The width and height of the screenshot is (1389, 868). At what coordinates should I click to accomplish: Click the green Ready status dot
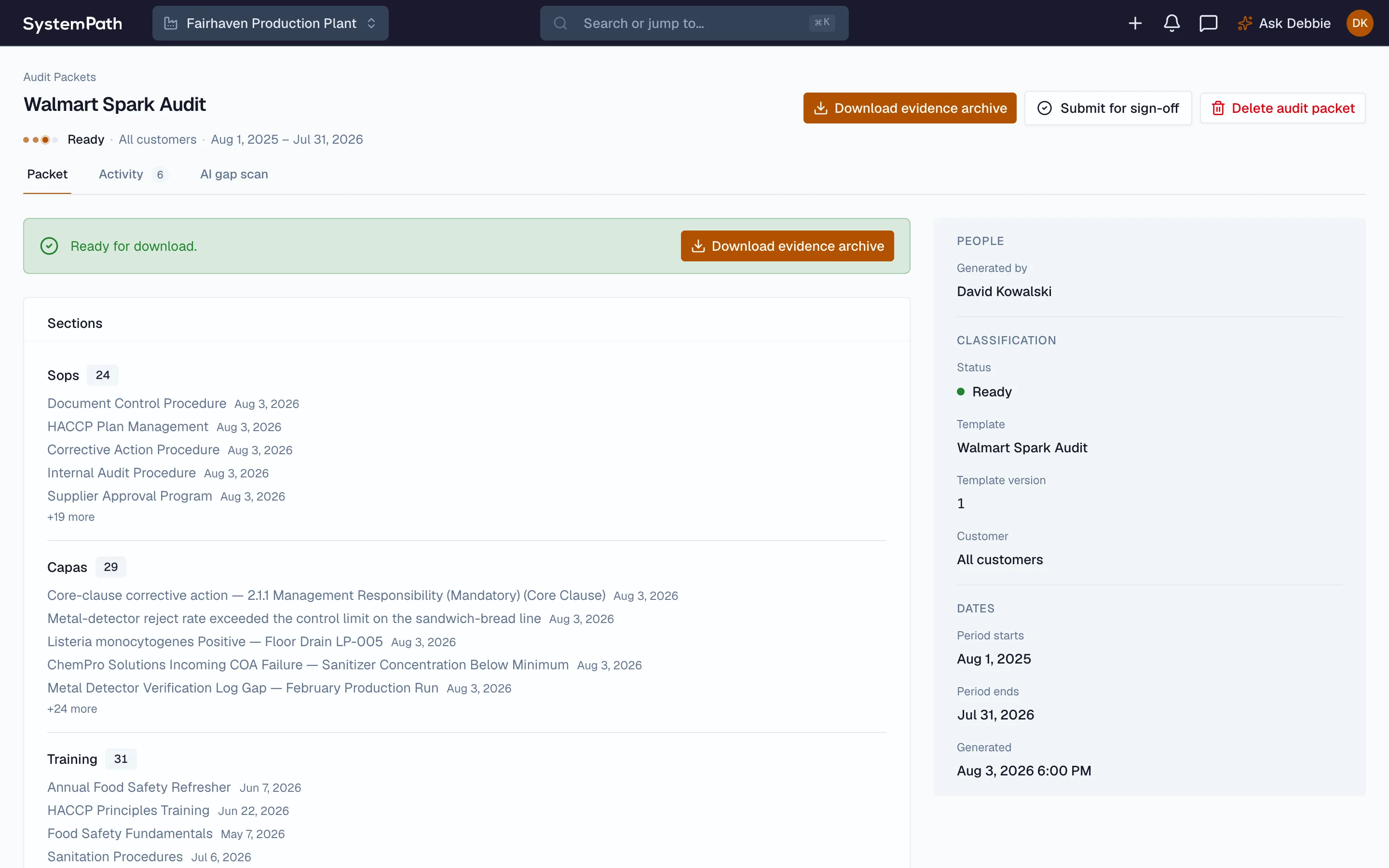961,392
